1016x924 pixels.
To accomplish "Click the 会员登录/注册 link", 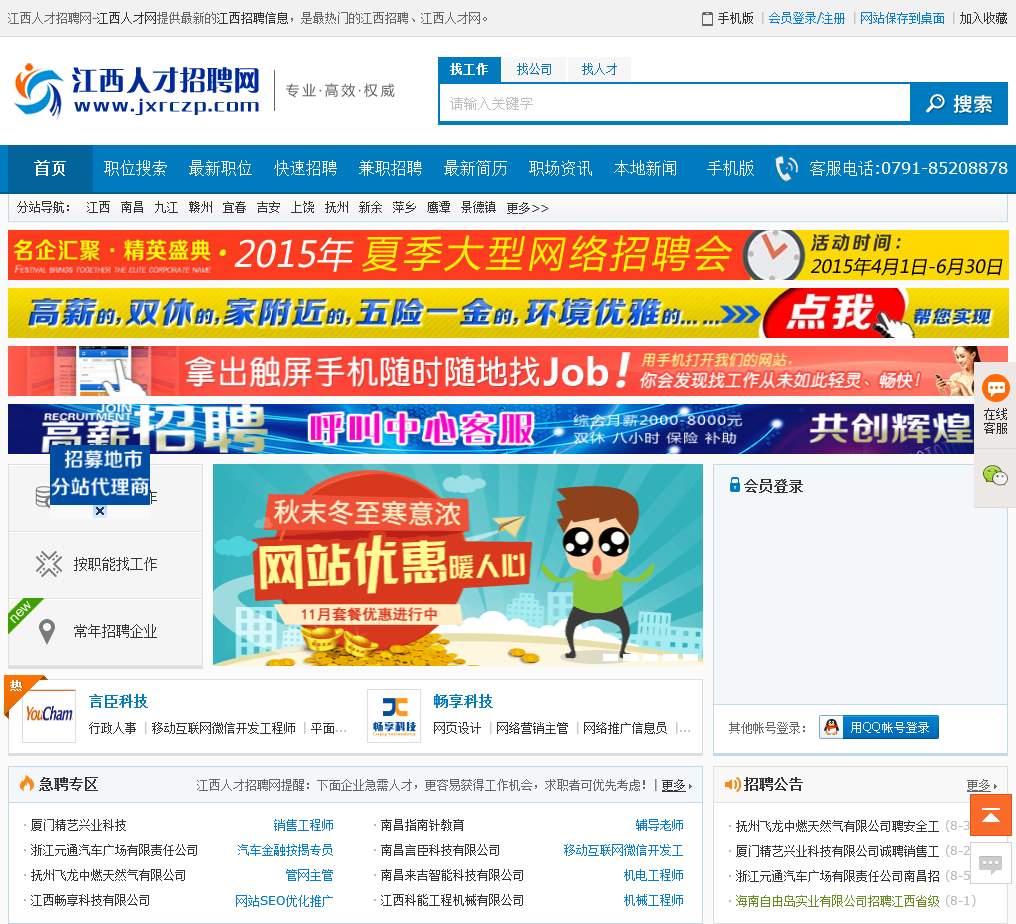I will coord(807,18).
